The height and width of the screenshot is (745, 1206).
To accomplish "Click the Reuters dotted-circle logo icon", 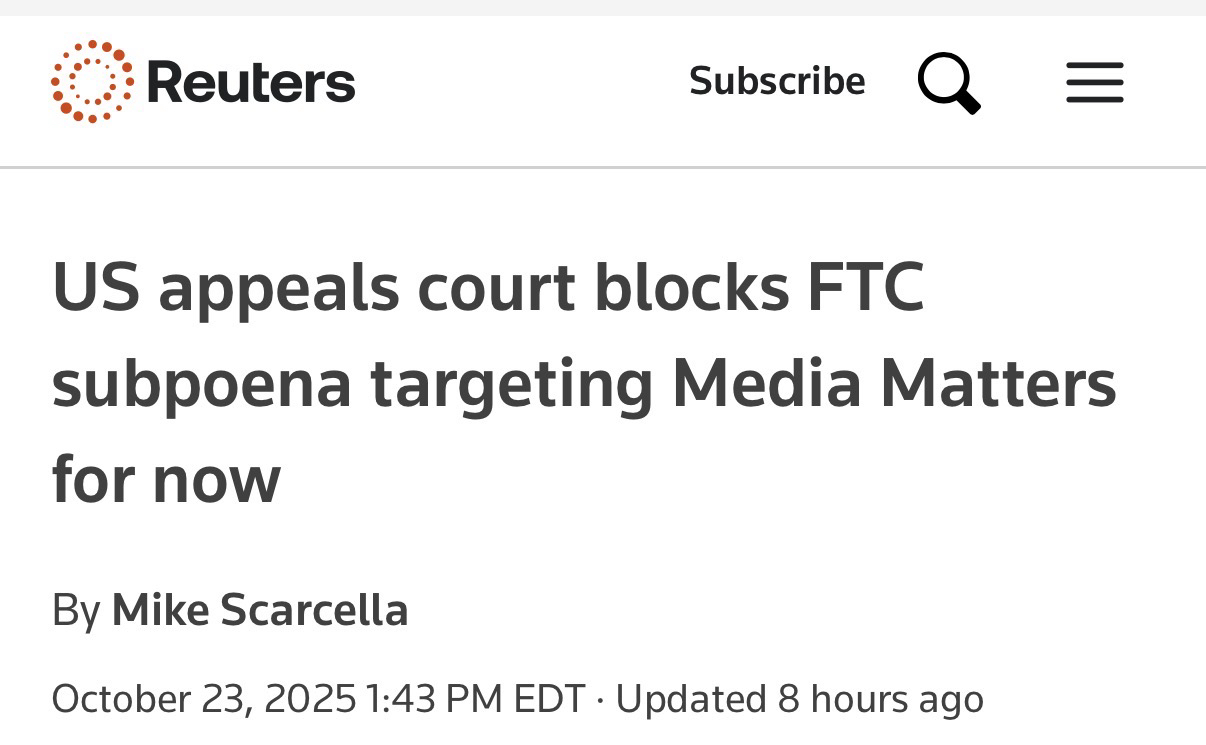I will (92, 82).
